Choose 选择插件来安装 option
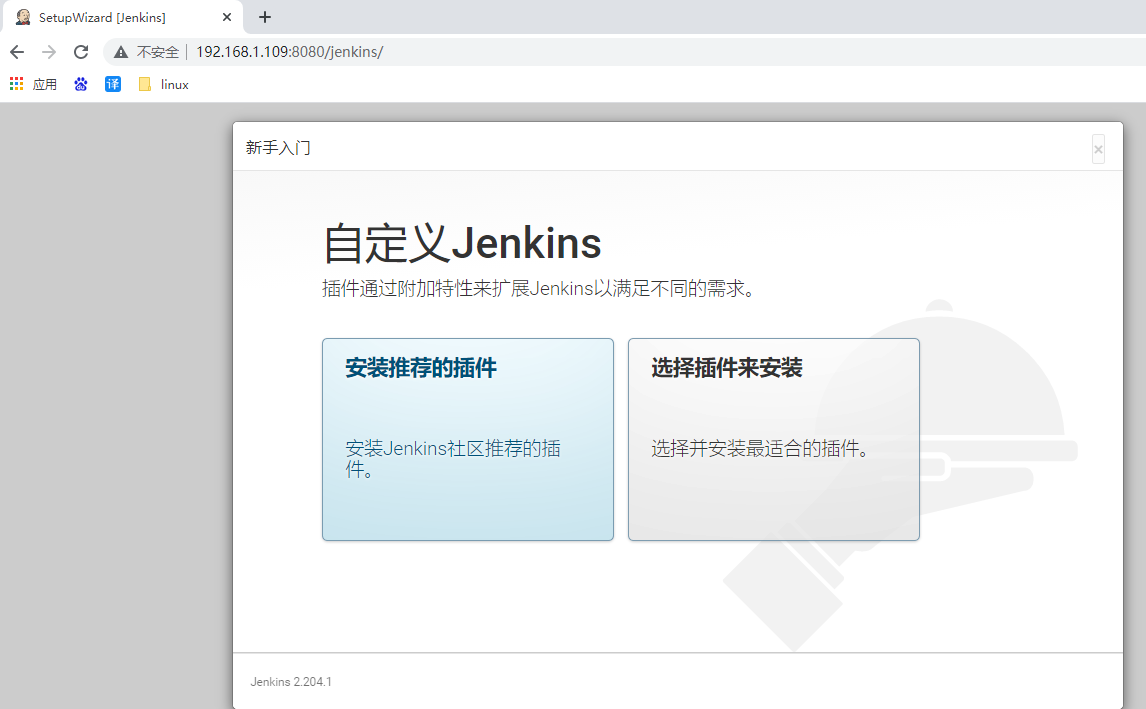 (774, 439)
